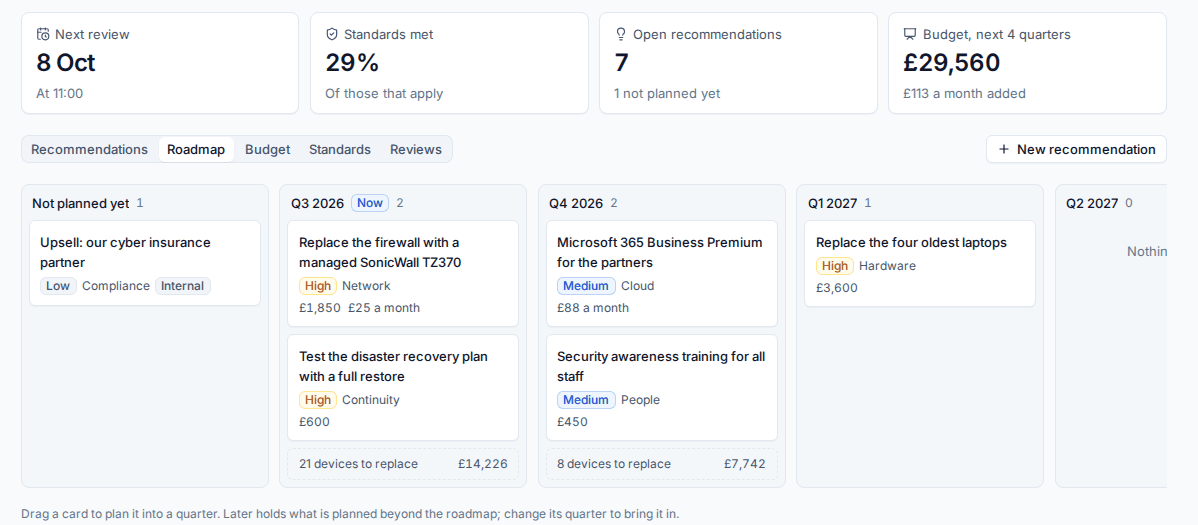
Task: Click the Continuity label on recovery card
Action: (x=371, y=400)
